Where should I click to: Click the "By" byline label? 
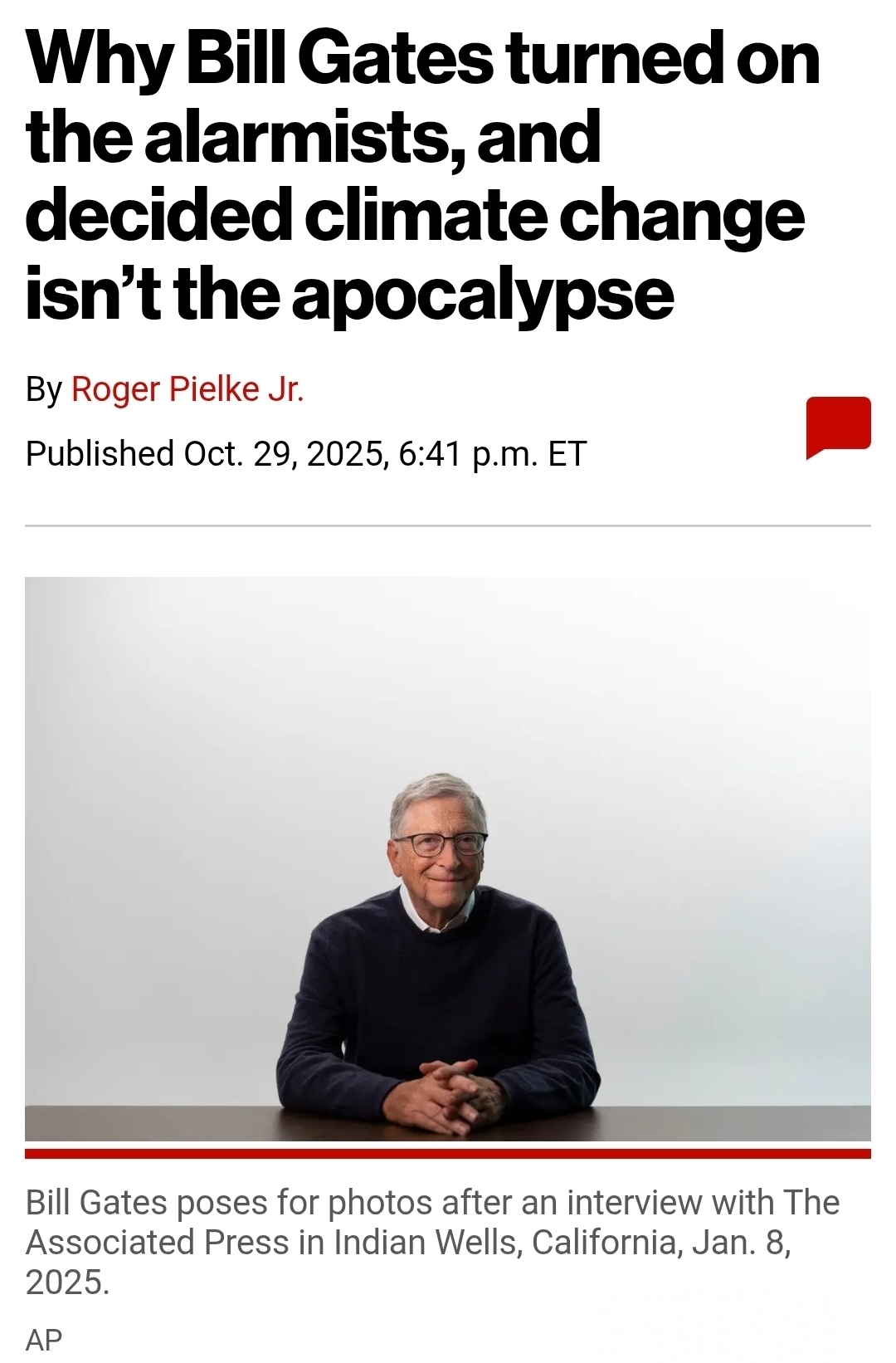point(44,390)
